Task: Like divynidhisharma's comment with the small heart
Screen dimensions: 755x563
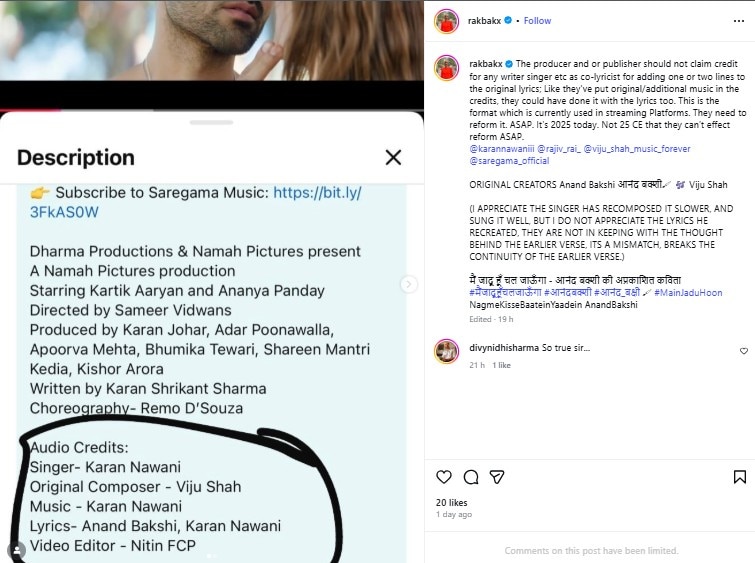Action: [x=743, y=352]
